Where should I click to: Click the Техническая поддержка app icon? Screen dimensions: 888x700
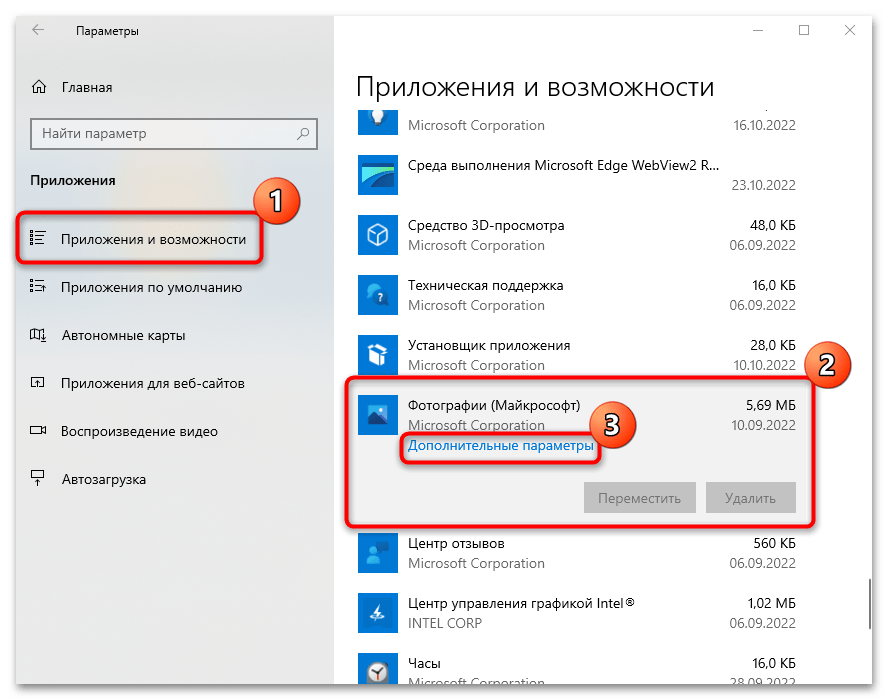click(378, 295)
